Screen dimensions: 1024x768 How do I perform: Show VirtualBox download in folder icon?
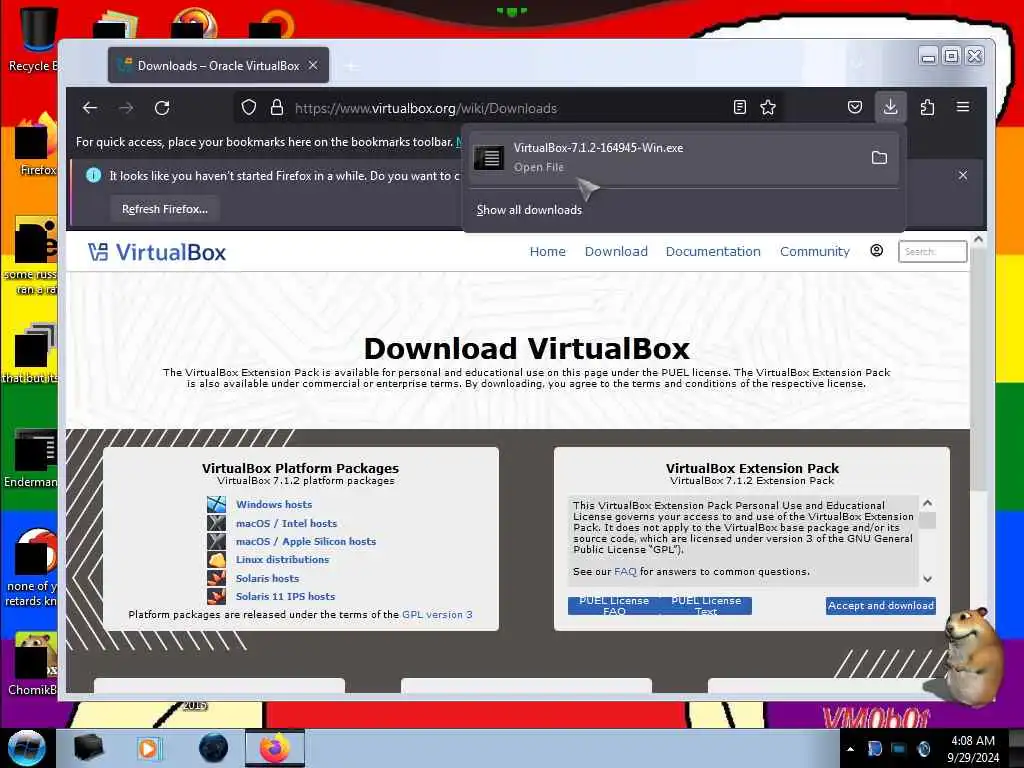pos(879,157)
